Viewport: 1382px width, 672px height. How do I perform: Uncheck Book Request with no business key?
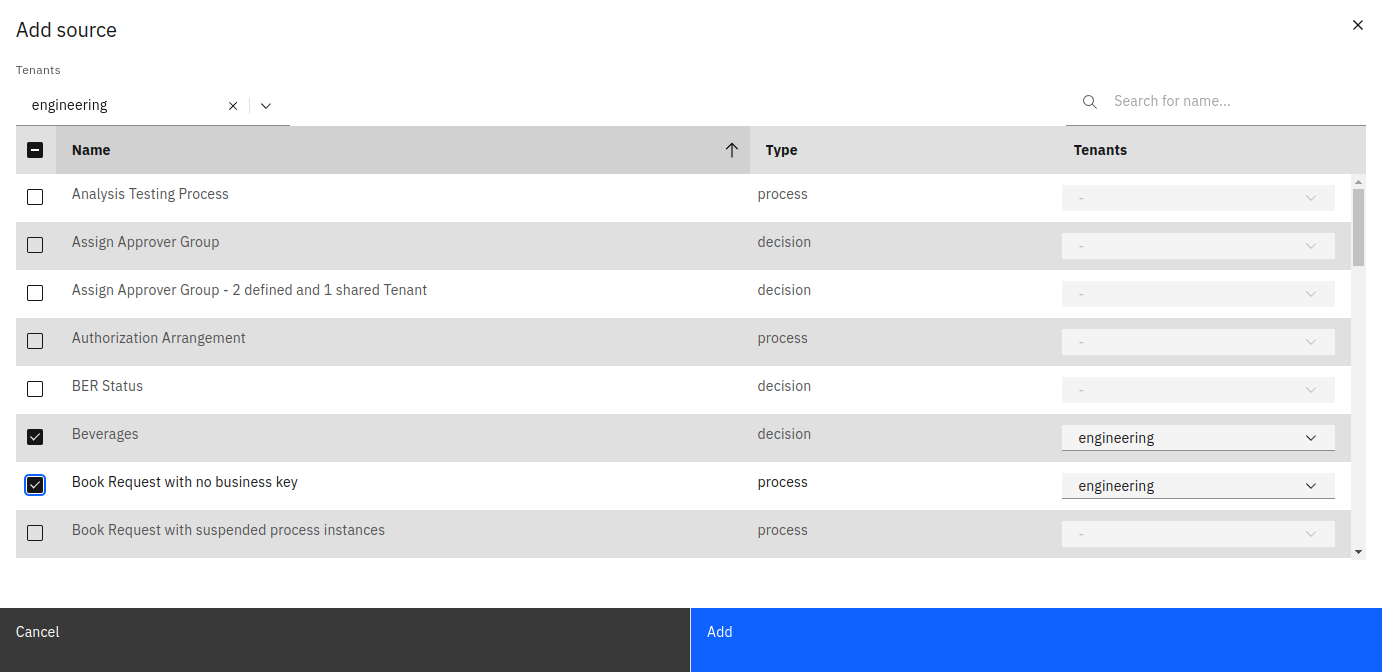(x=35, y=485)
